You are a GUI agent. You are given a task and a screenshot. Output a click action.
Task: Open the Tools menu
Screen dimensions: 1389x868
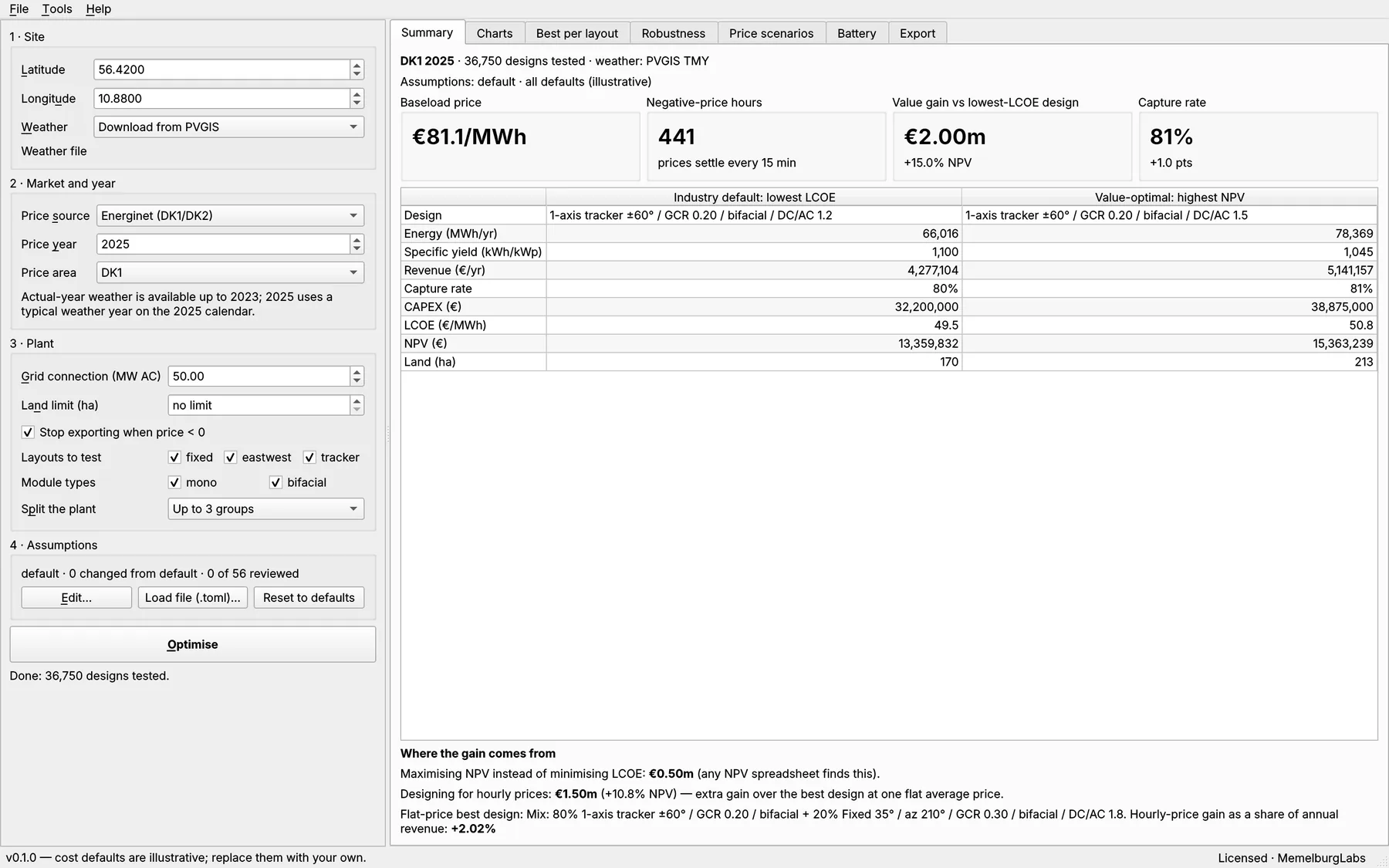[57, 8]
